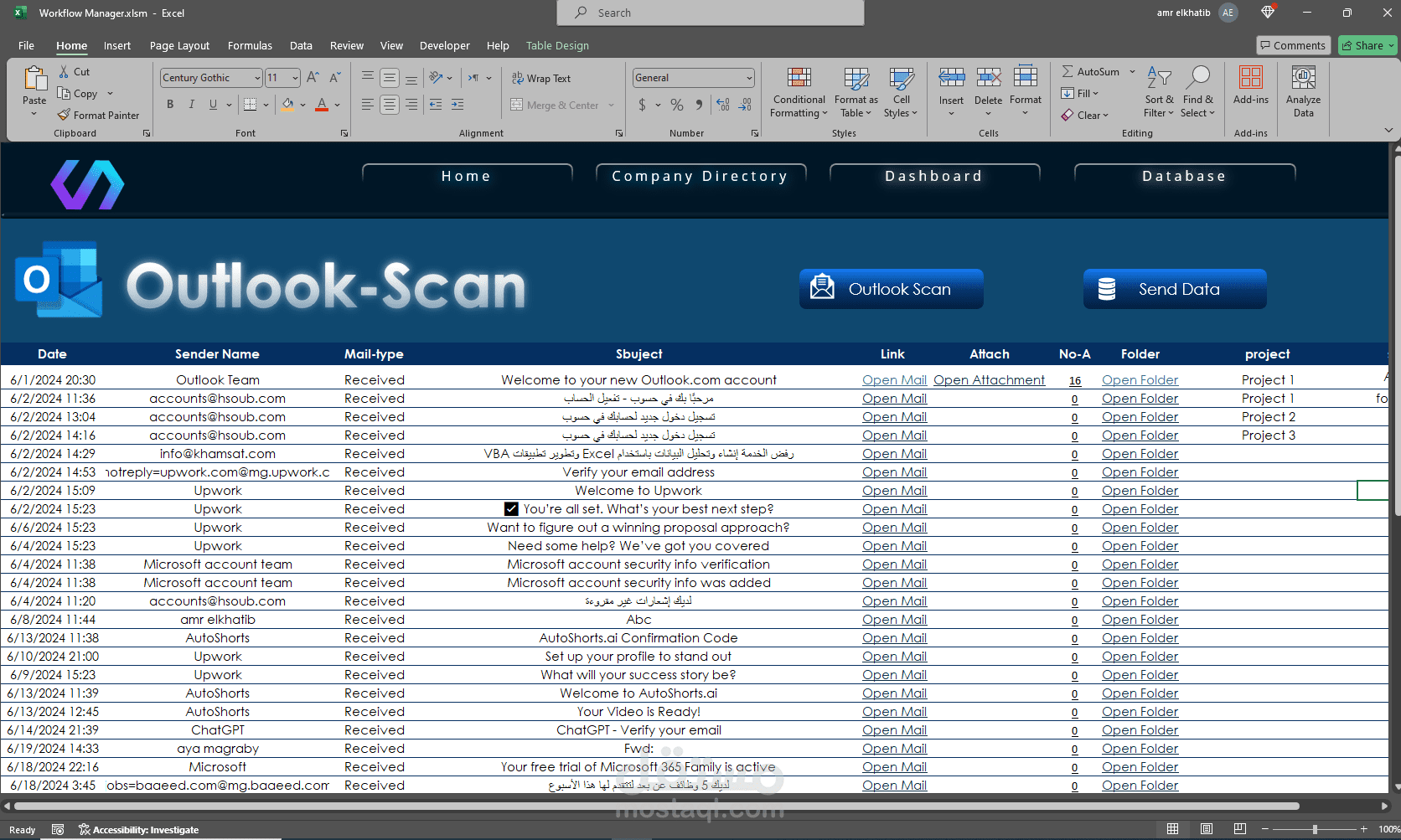Open the Comments pane
The width and height of the screenshot is (1401, 840).
(1293, 45)
